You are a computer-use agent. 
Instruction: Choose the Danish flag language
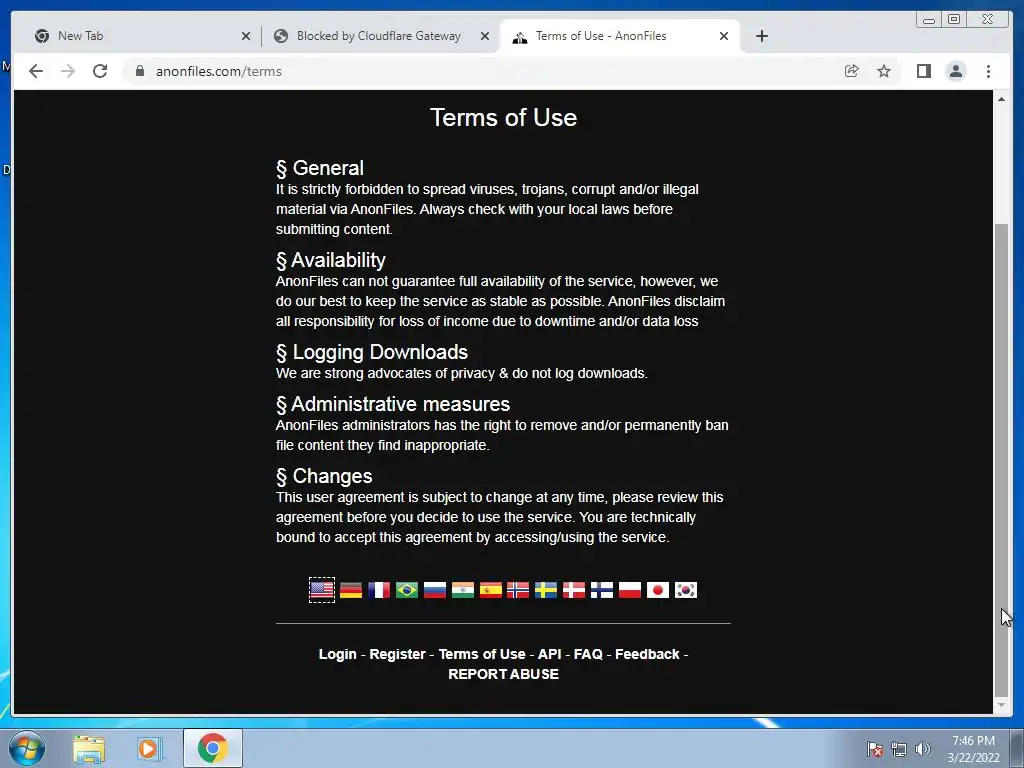(574, 590)
